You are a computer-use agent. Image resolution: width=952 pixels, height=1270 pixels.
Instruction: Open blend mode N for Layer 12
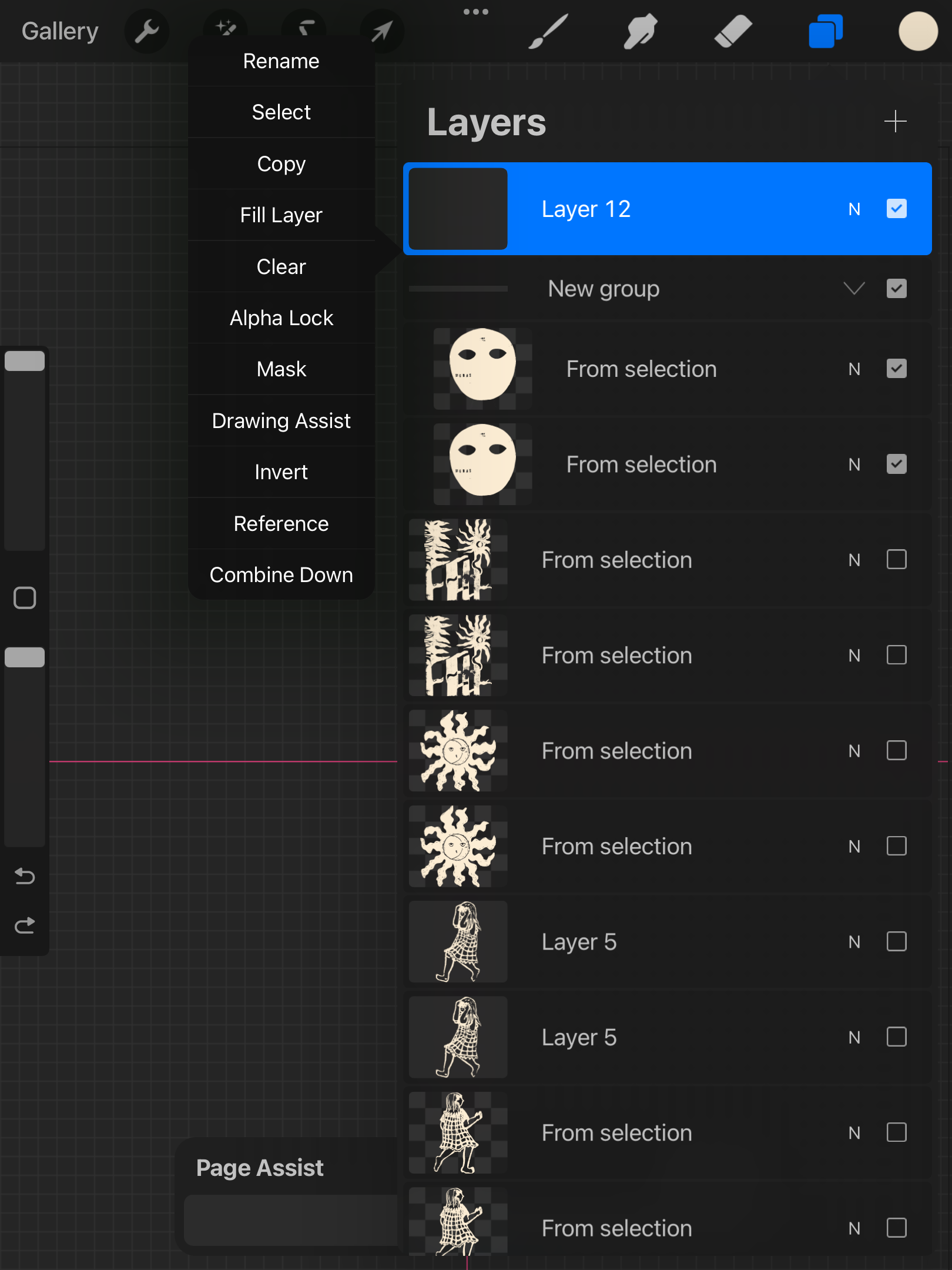854,209
